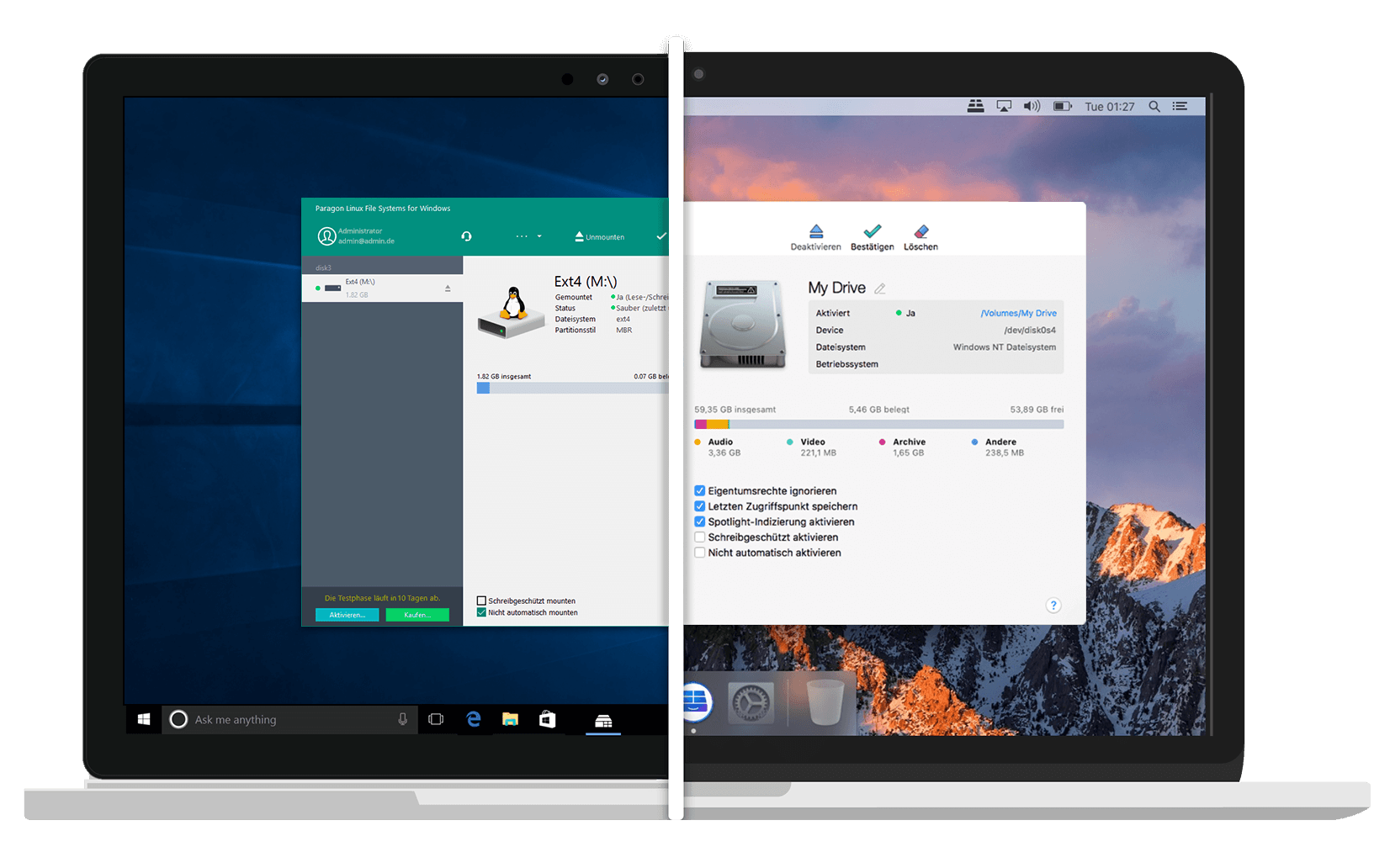Open the three-dots dropdown in Paragon toolbar

click(x=528, y=236)
